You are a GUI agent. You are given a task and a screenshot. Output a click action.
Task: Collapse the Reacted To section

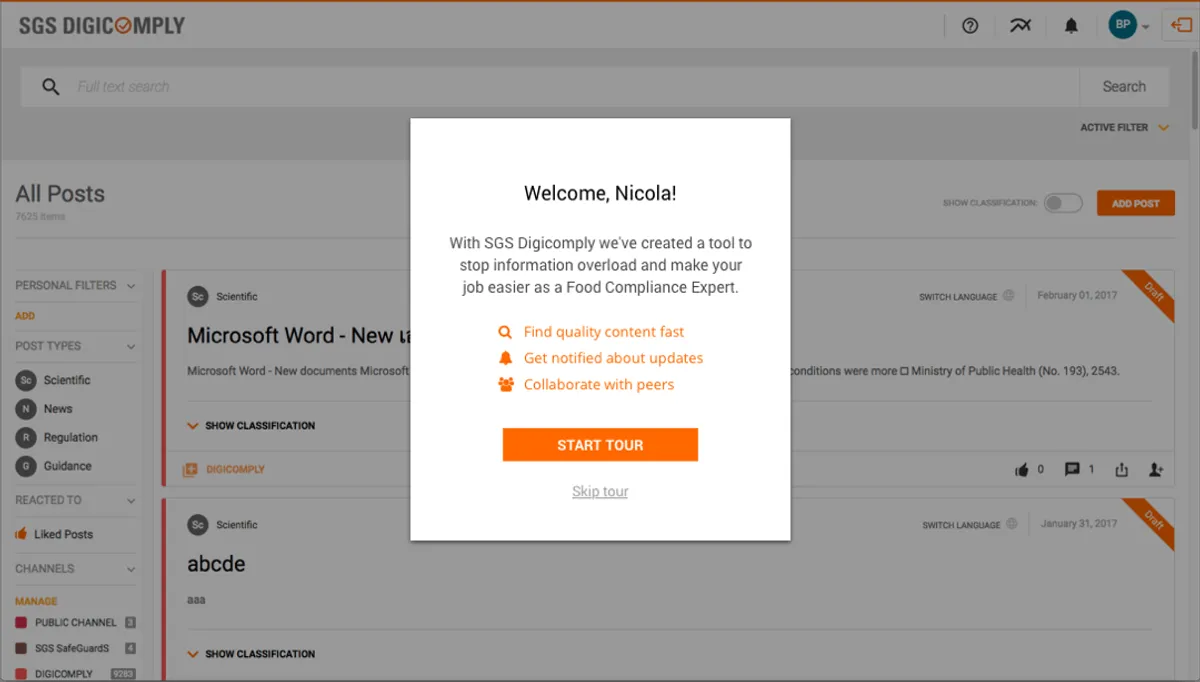131,501
